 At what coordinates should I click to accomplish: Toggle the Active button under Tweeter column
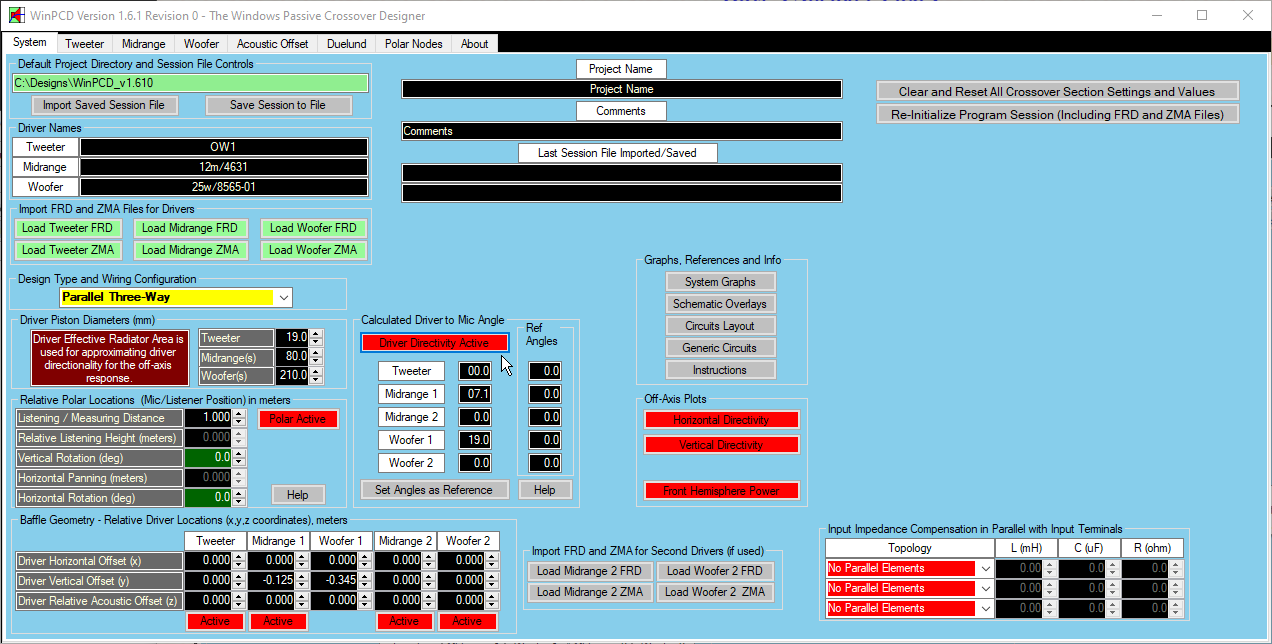point(215,621)
